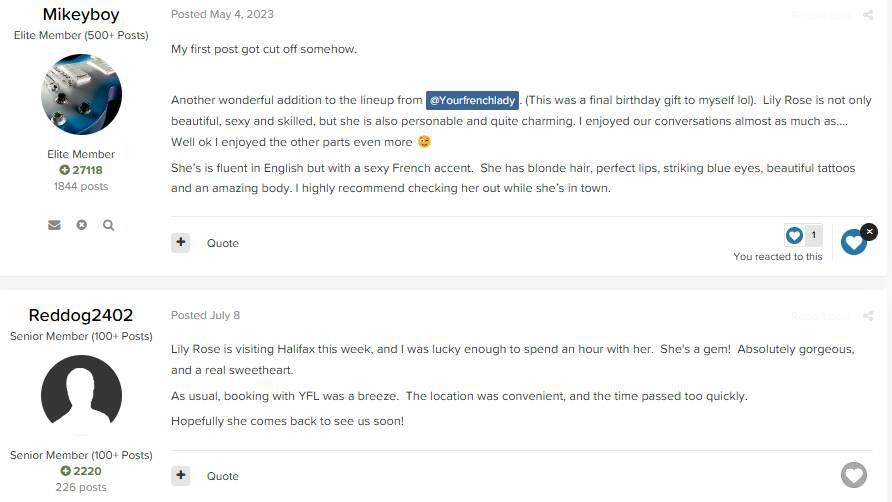Click Mikeyboy's avatar picture
Screen dimensions: 892x502
[81, 95]
